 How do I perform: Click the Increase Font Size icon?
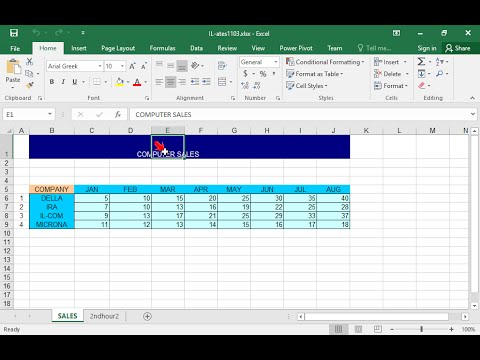click(x=132, y=66)
